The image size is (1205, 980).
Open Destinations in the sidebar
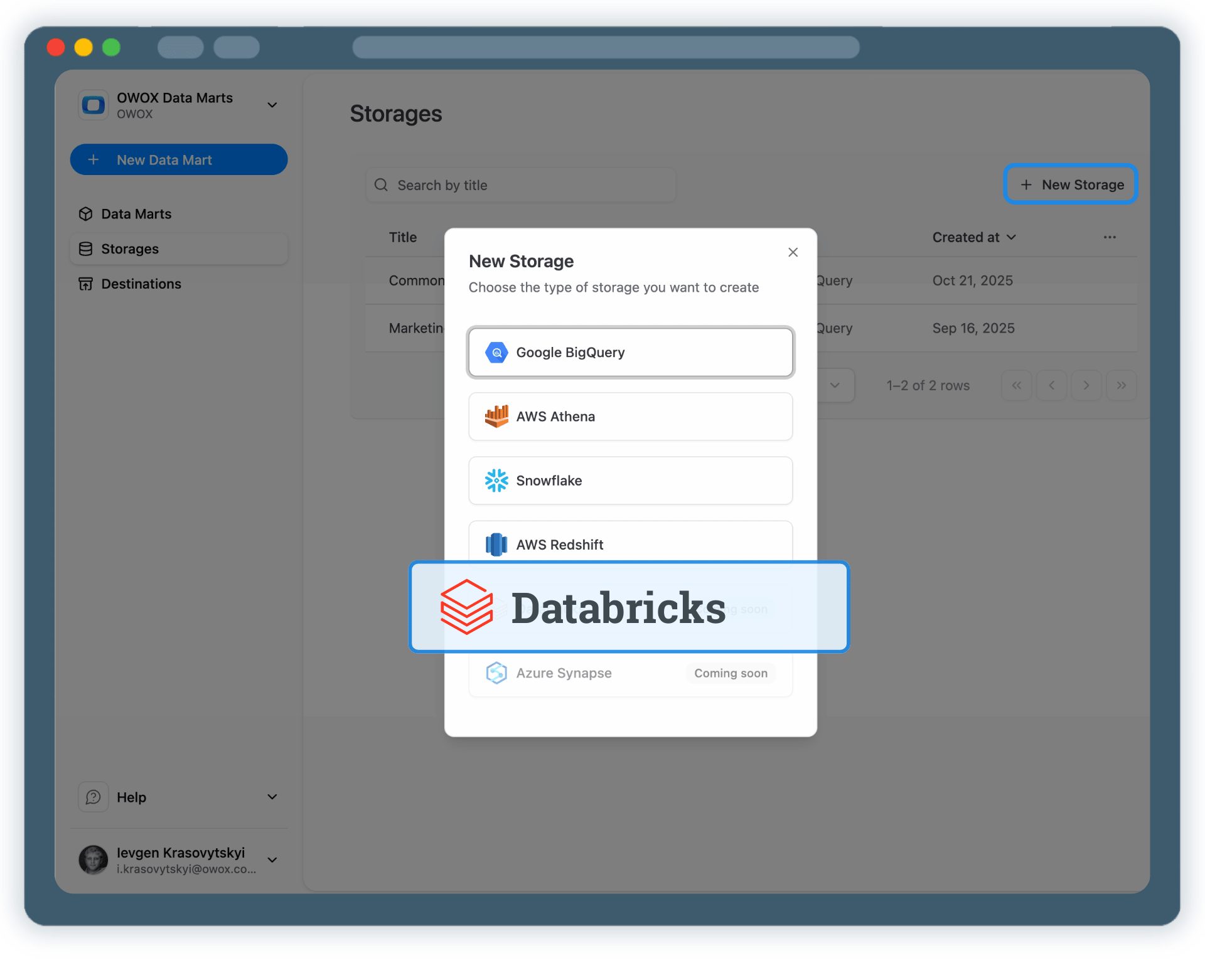(179, 284)
